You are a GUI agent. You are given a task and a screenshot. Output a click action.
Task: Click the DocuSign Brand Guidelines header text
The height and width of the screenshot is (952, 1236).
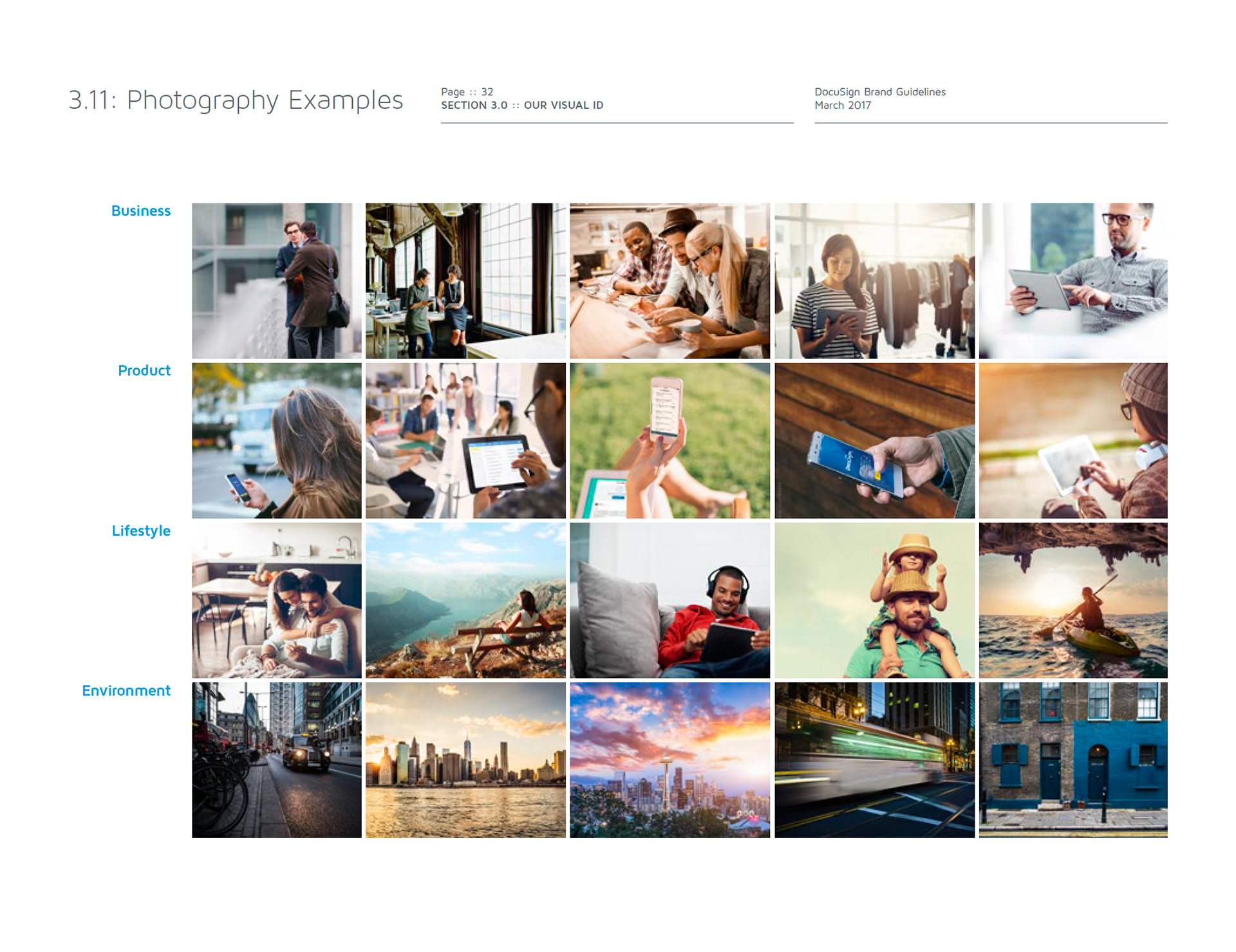(x=879, y=92)
